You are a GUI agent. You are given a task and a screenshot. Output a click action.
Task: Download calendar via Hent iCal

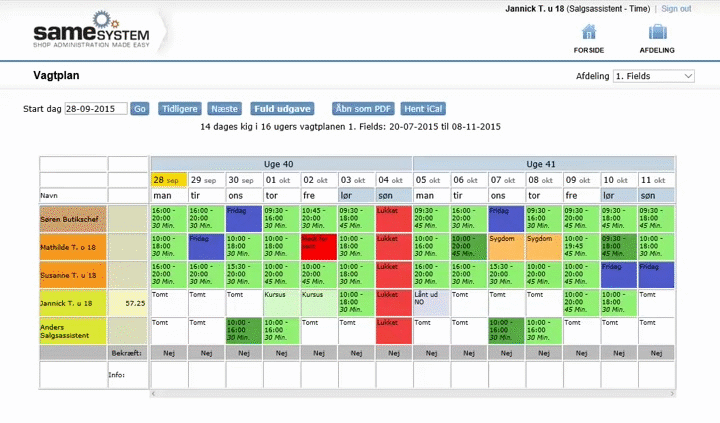[424, 108]
